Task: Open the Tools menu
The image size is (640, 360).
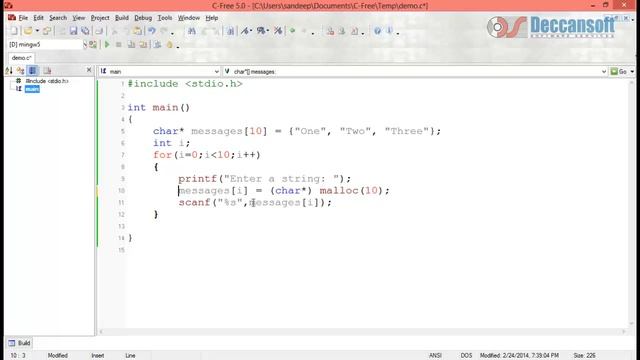Action: point(165,18)
